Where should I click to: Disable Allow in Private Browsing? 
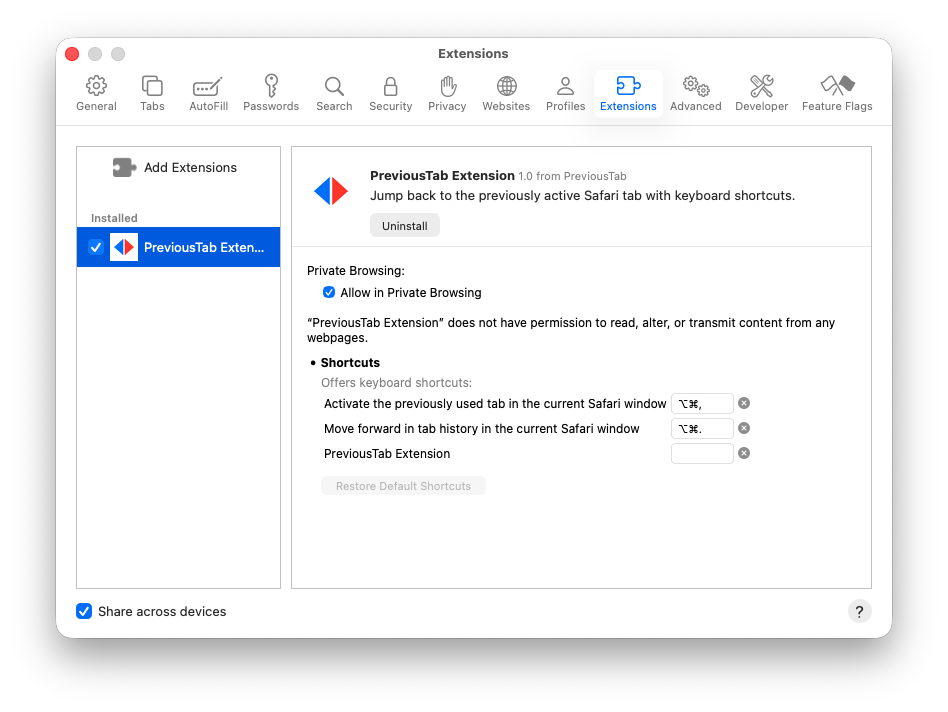pos(329,292)
